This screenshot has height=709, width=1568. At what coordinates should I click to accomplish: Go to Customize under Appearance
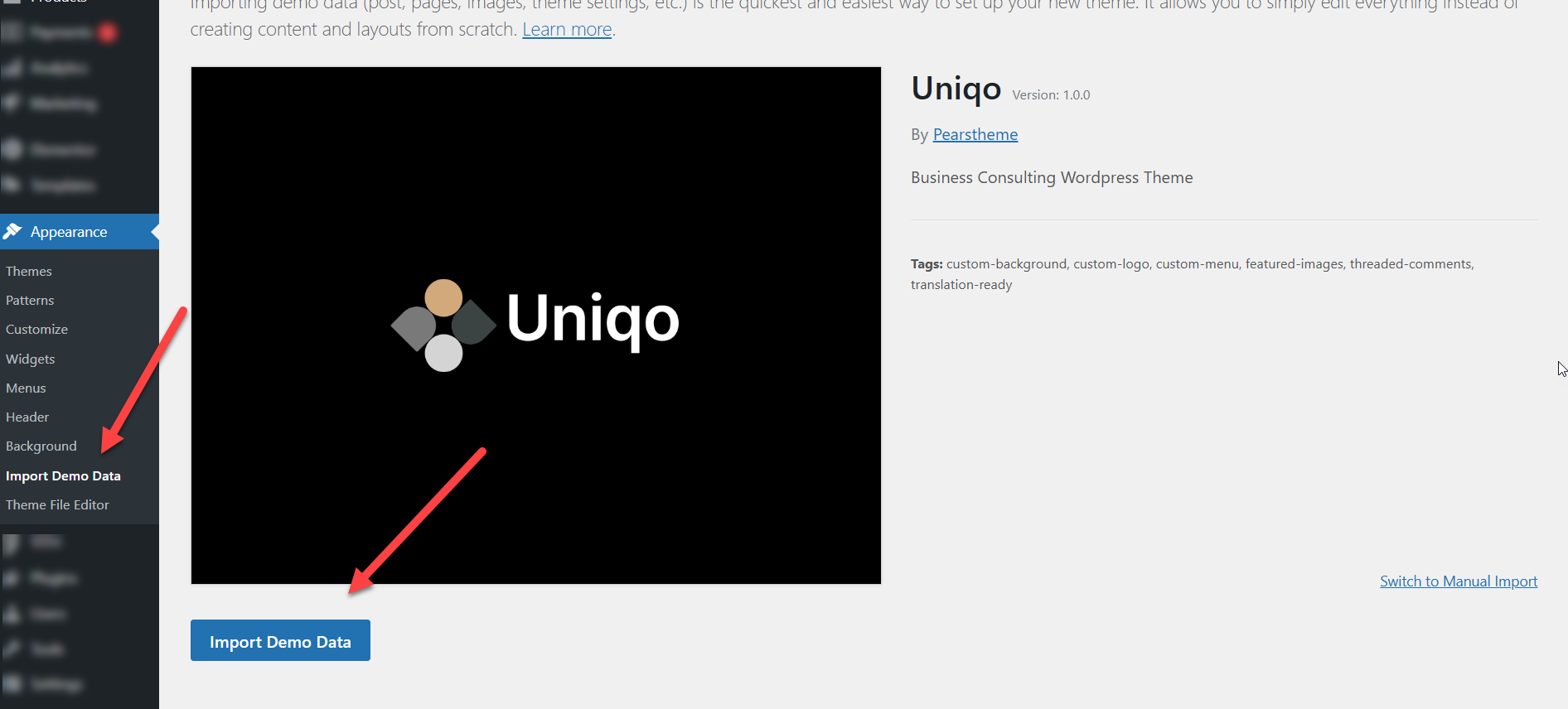37,330
